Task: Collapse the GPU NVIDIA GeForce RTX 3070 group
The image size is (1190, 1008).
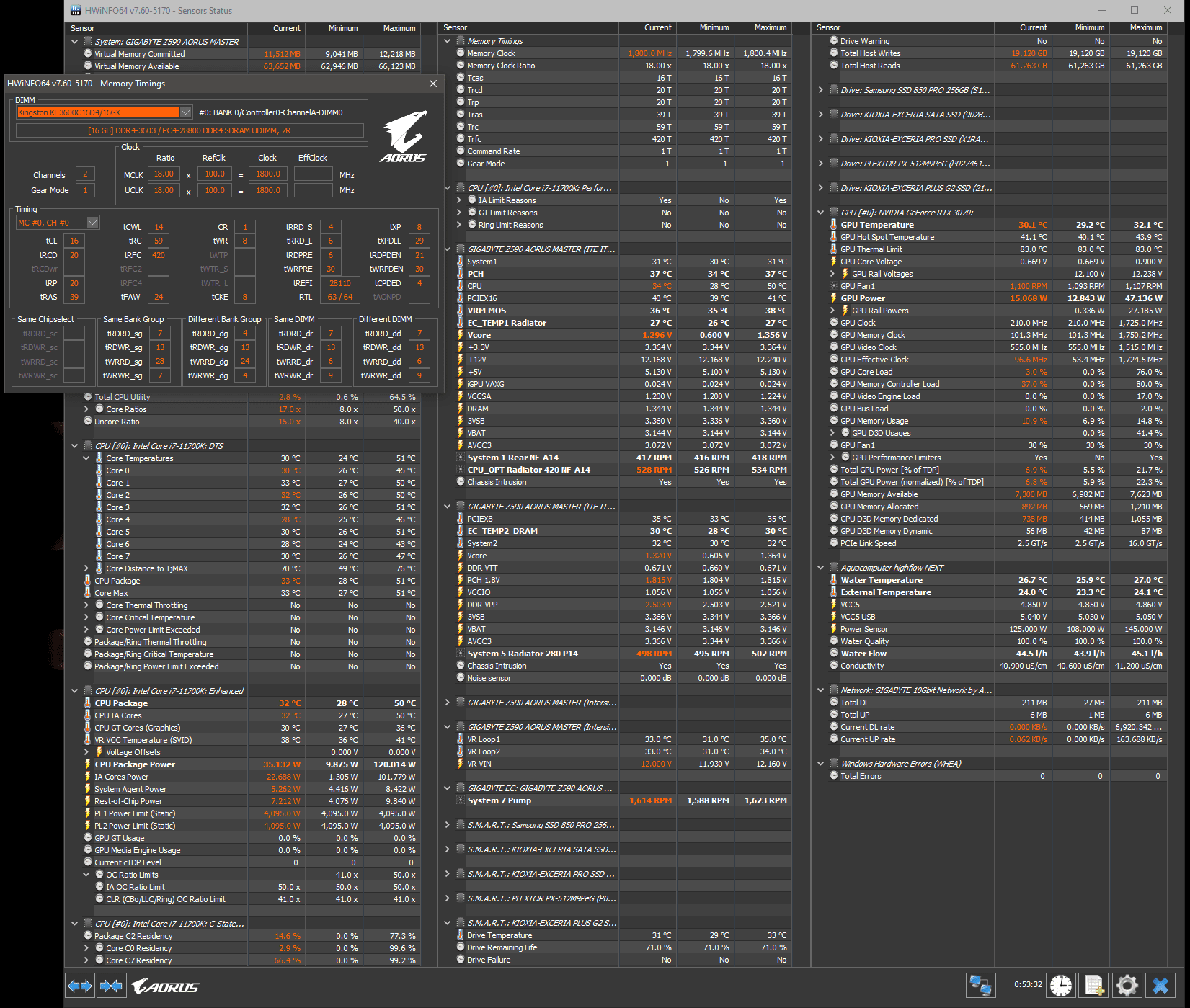Action: tap(821, 213)
